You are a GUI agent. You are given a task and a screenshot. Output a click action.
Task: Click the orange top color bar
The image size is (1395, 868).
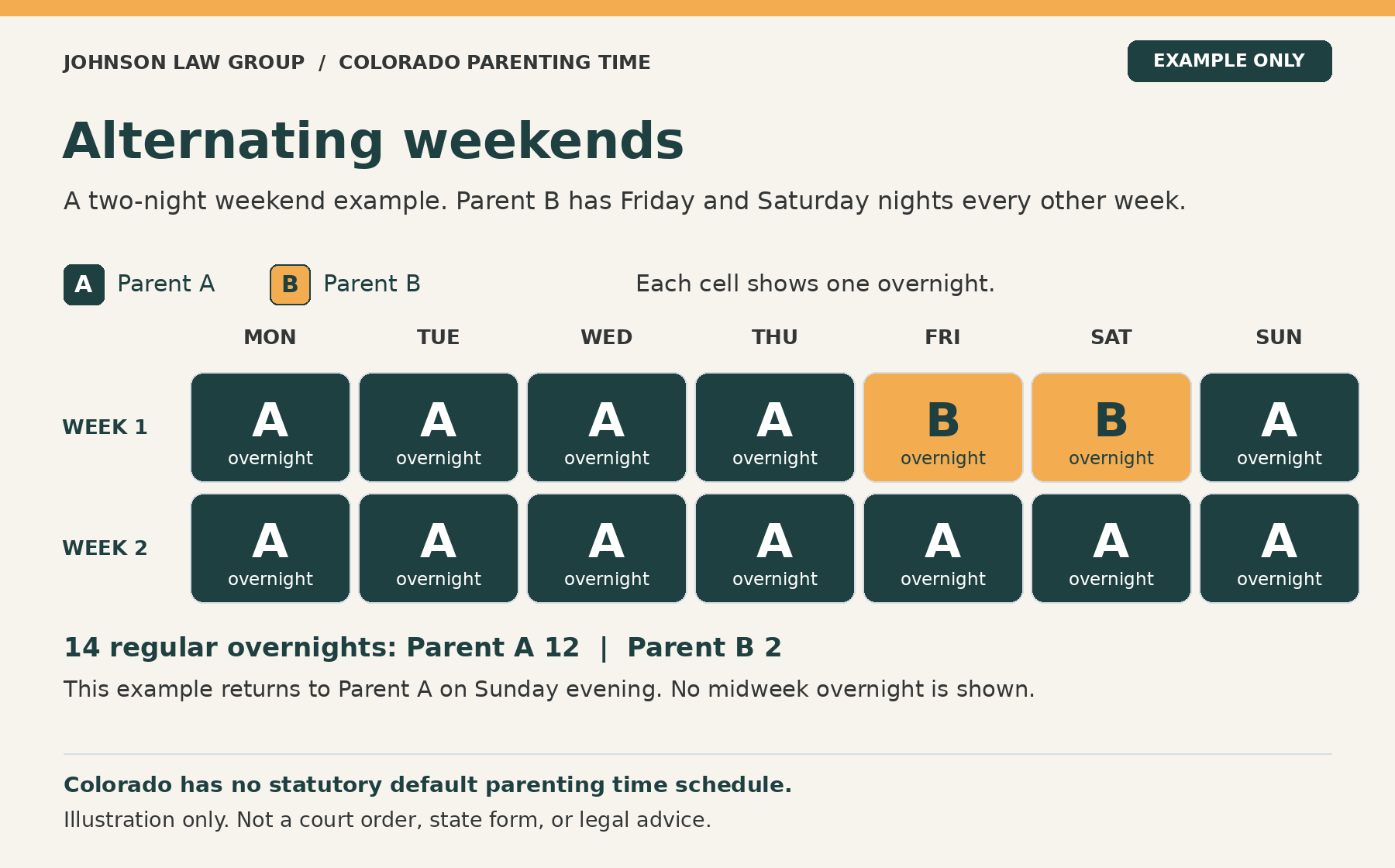coord(697,8)
